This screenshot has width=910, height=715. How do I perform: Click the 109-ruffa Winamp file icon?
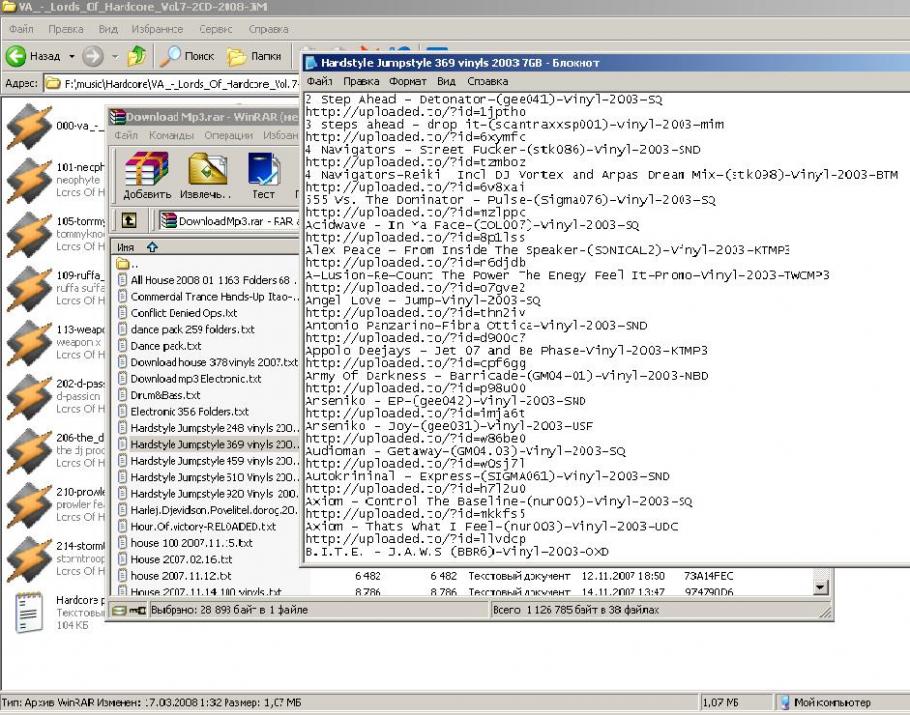tap(29, 288)
